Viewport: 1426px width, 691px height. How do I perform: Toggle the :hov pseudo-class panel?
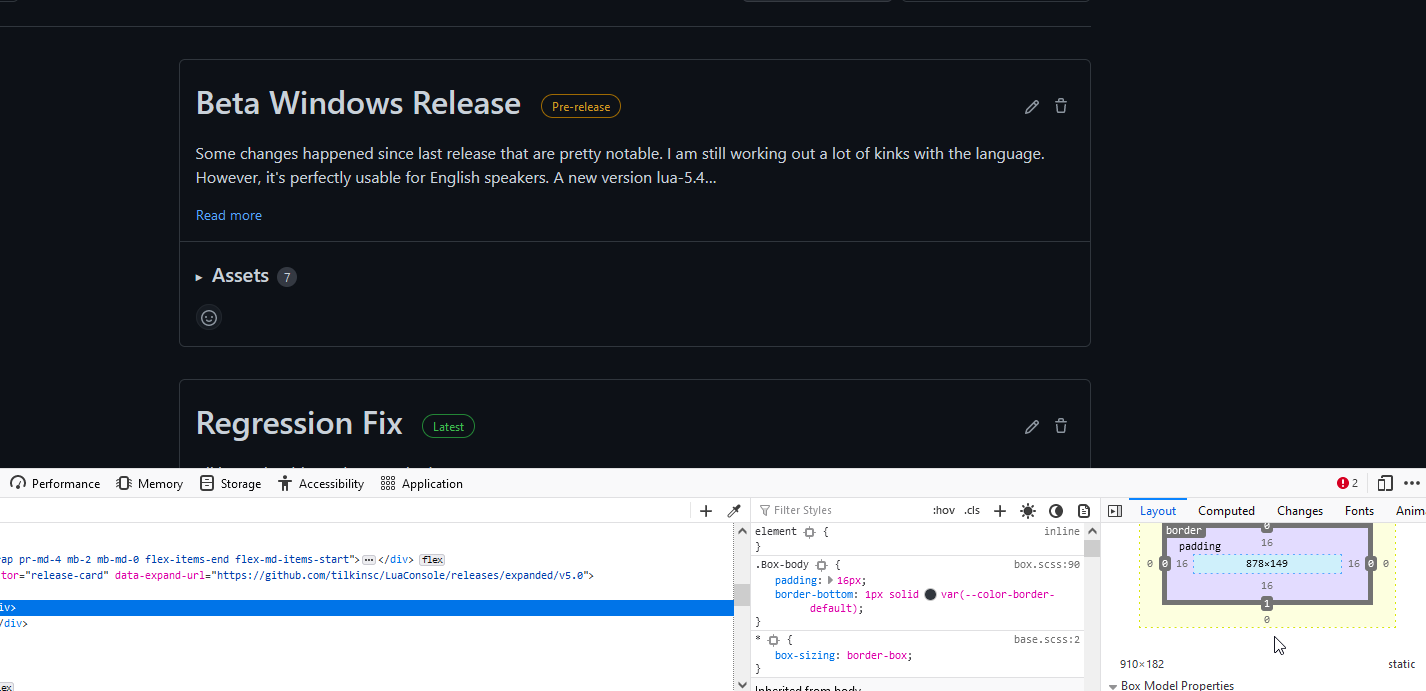[x=943, y=511]
